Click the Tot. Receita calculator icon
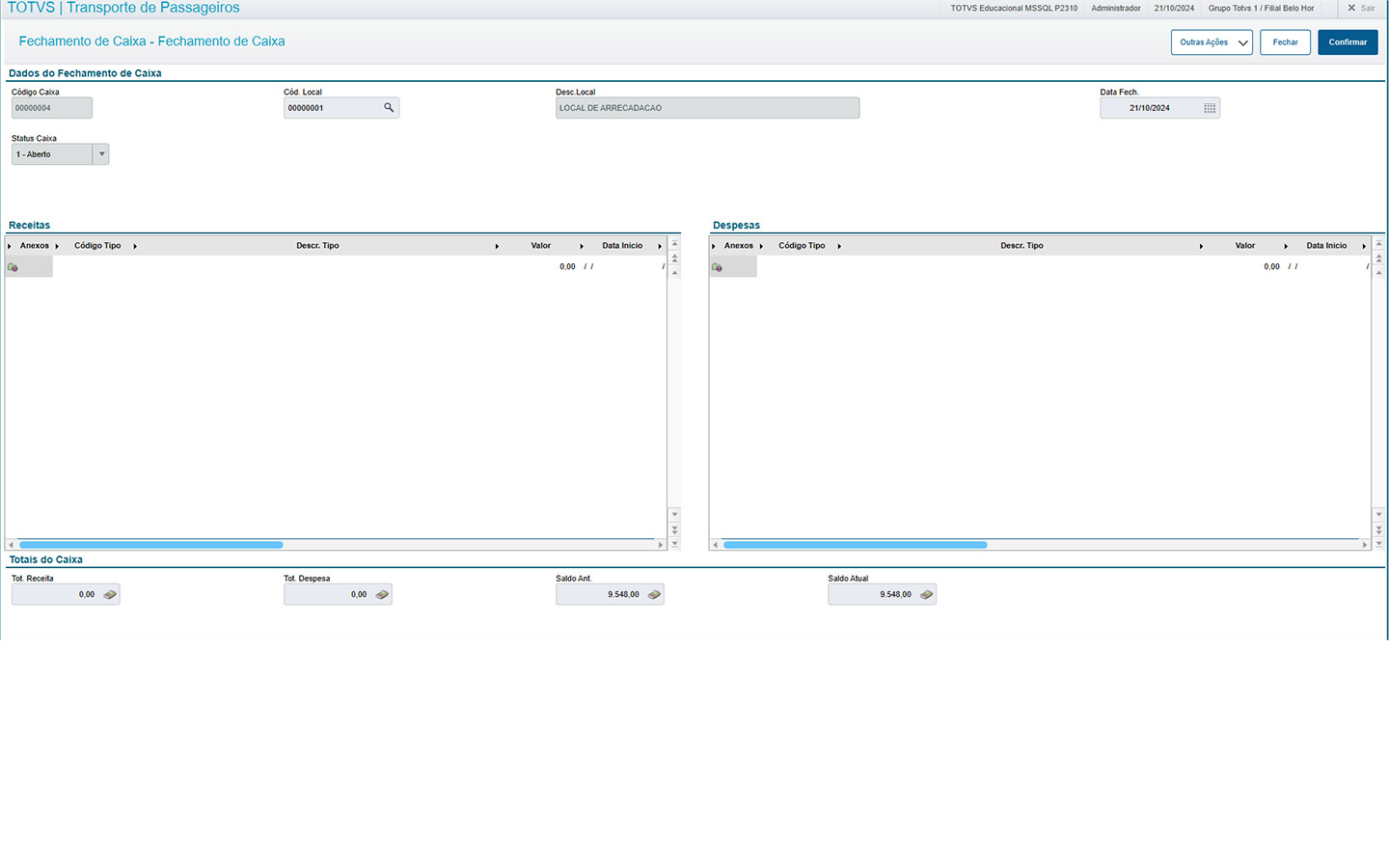 click(x=110, y=595)
